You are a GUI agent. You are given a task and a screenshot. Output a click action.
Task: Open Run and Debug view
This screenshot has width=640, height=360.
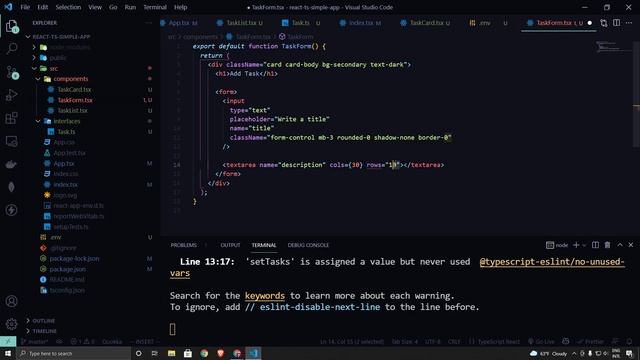pyautogui.click(x=11, y=95)
